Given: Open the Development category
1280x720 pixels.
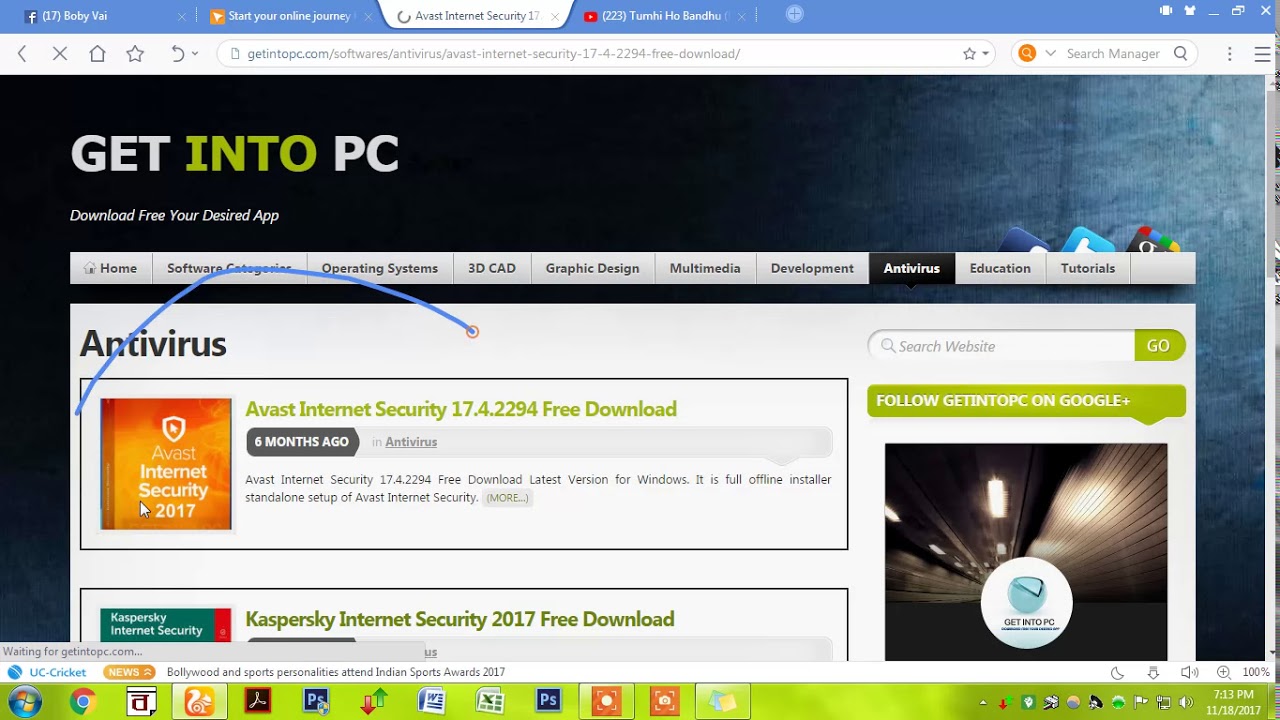Looking at the screenshot, I should pyautogui.click(x=812, y=268).
